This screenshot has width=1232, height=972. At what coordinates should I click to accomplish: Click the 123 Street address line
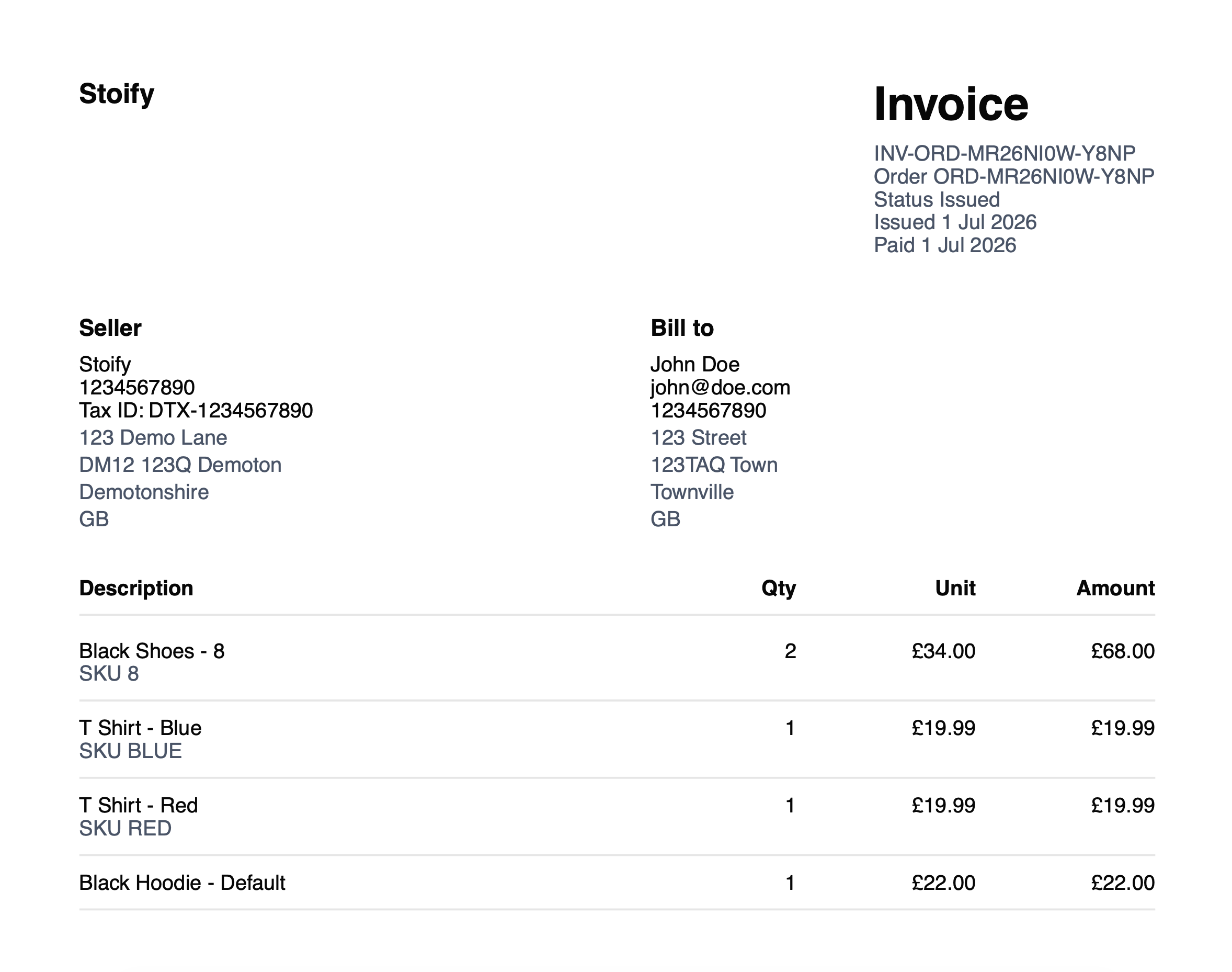tap(699, 438)
